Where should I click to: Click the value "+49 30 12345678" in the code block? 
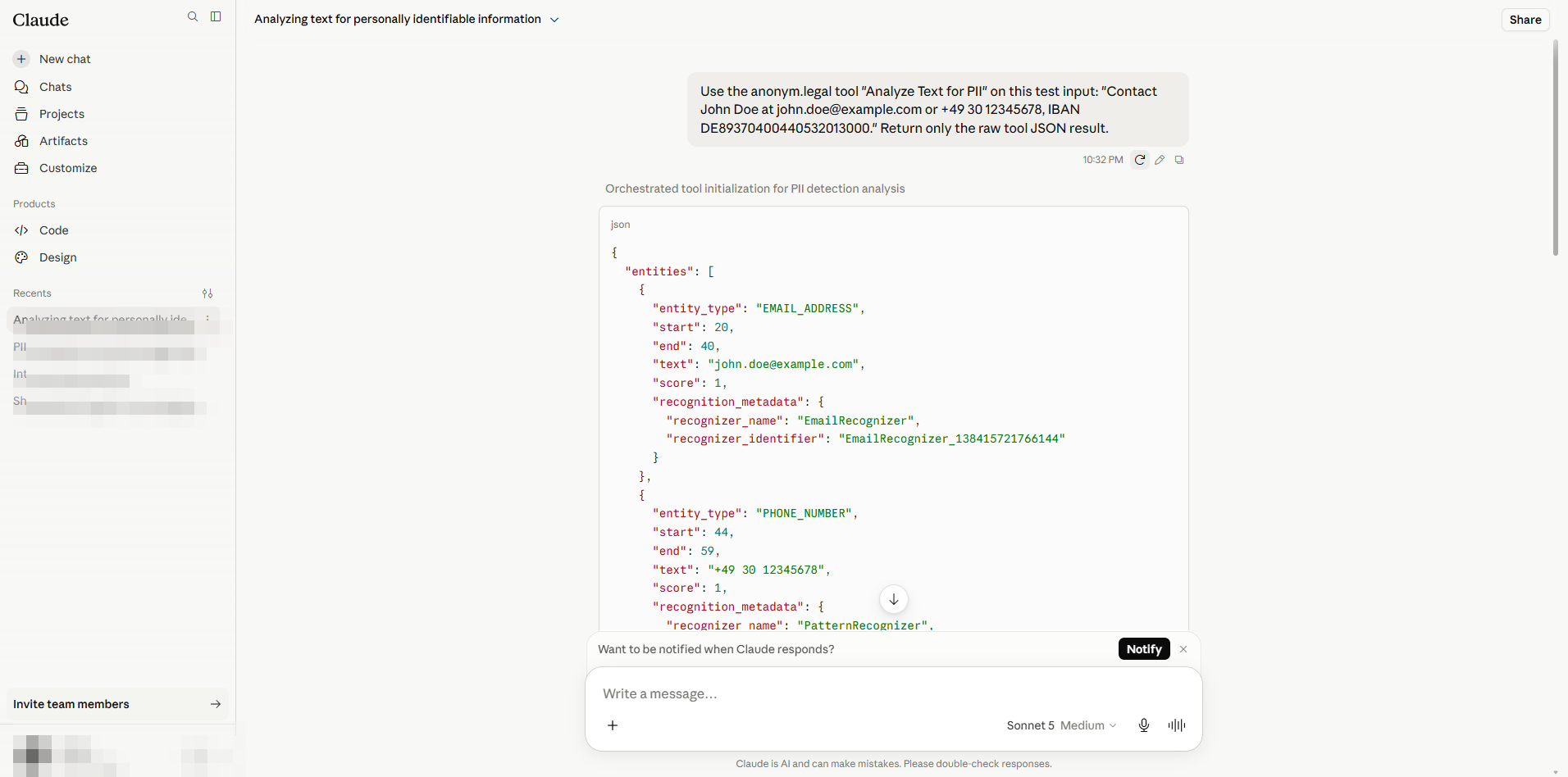click(x=766, y=570)
